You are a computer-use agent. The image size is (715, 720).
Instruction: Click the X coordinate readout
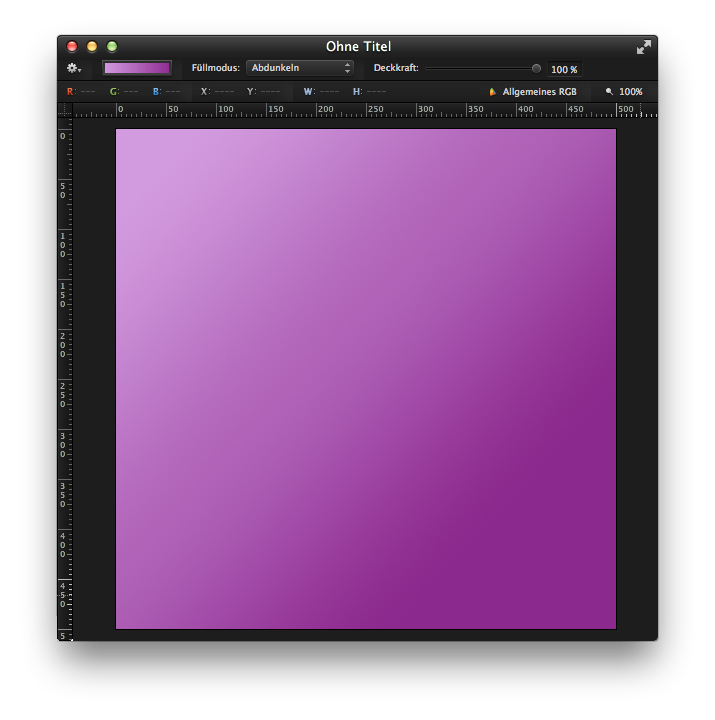(217, 92)
